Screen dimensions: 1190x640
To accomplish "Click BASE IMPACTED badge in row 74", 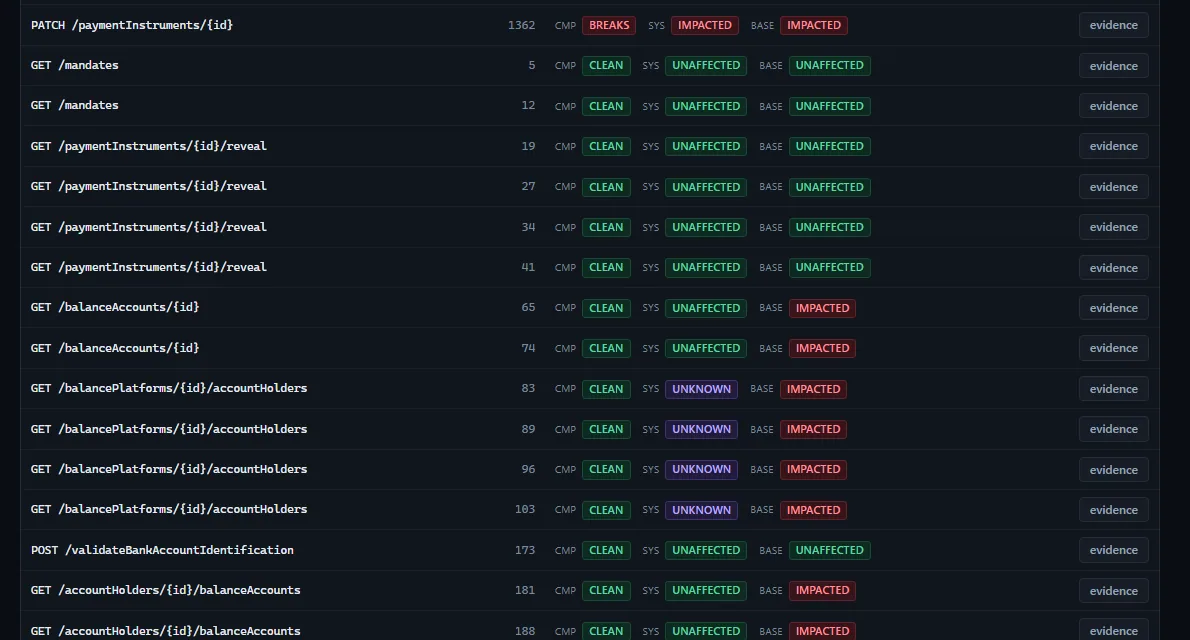I will tap(822, 348).
